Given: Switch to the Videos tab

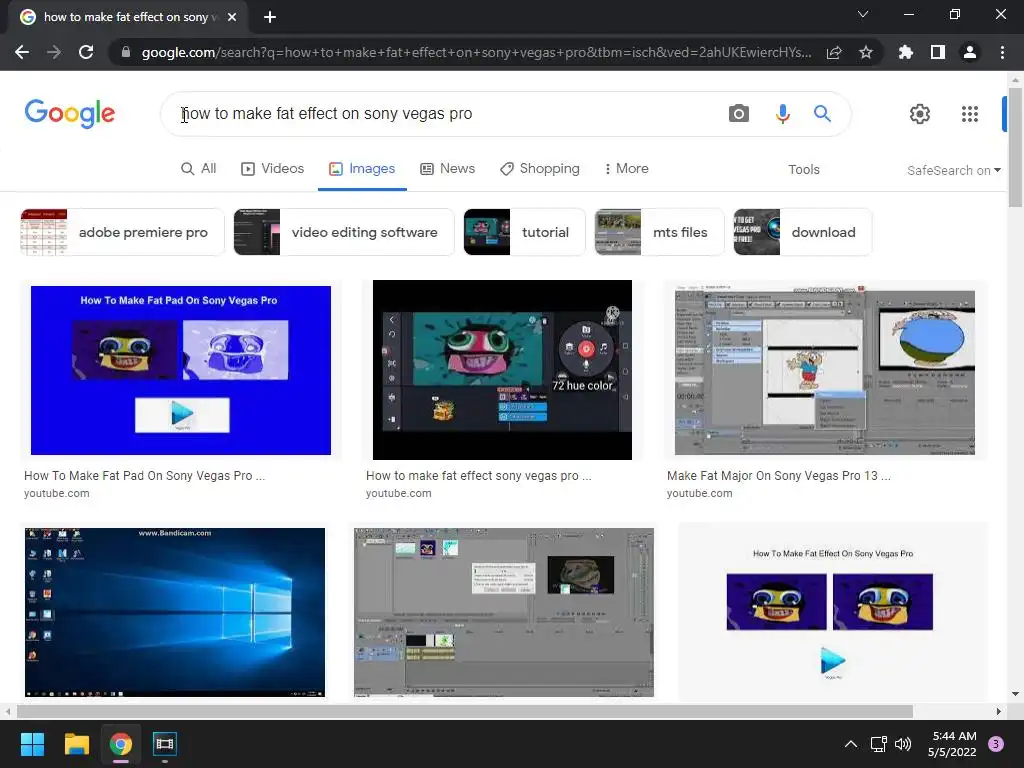Looking at the screenshot, I should (x=272, y=168).
